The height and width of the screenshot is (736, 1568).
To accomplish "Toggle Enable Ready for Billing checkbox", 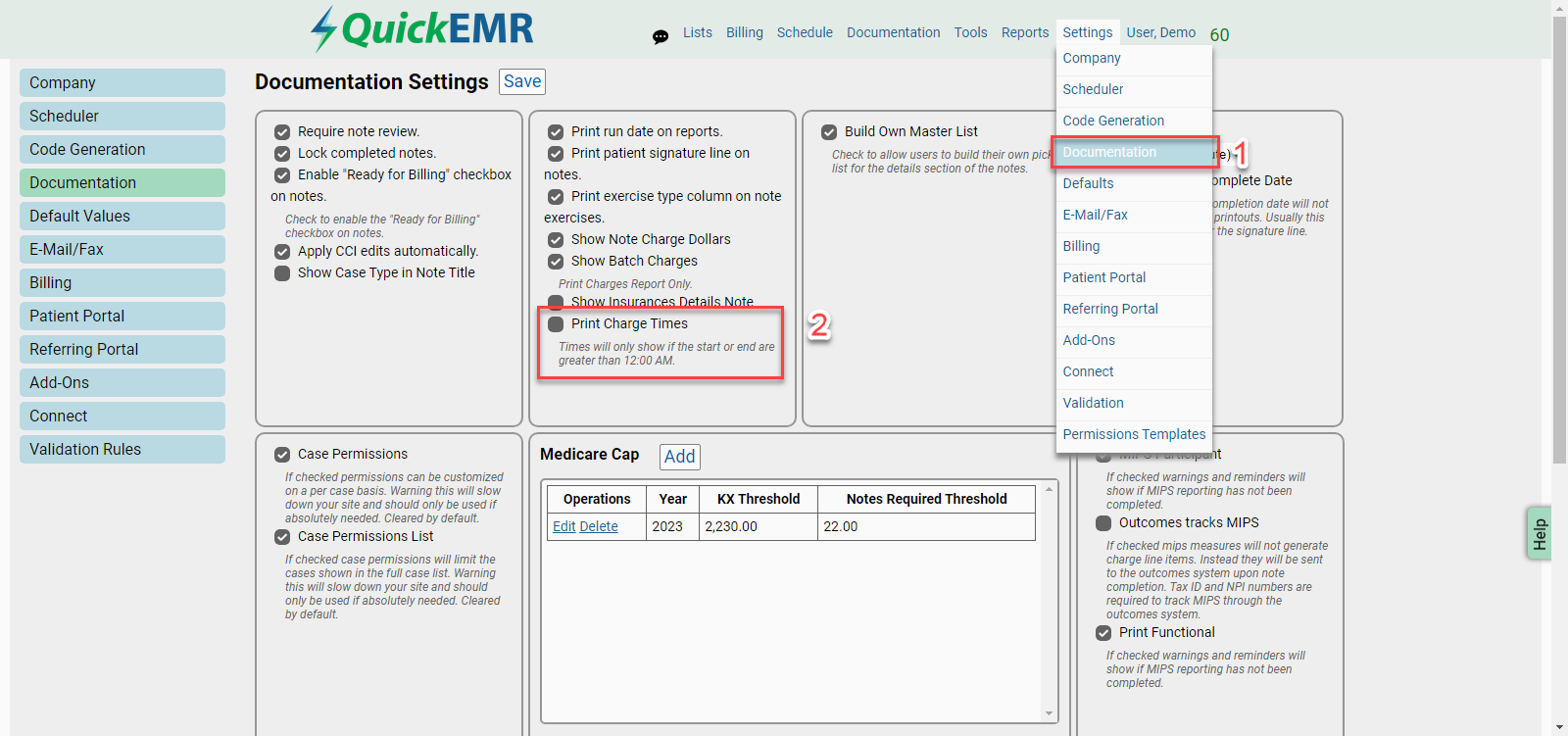I will [x=282, y=175].
